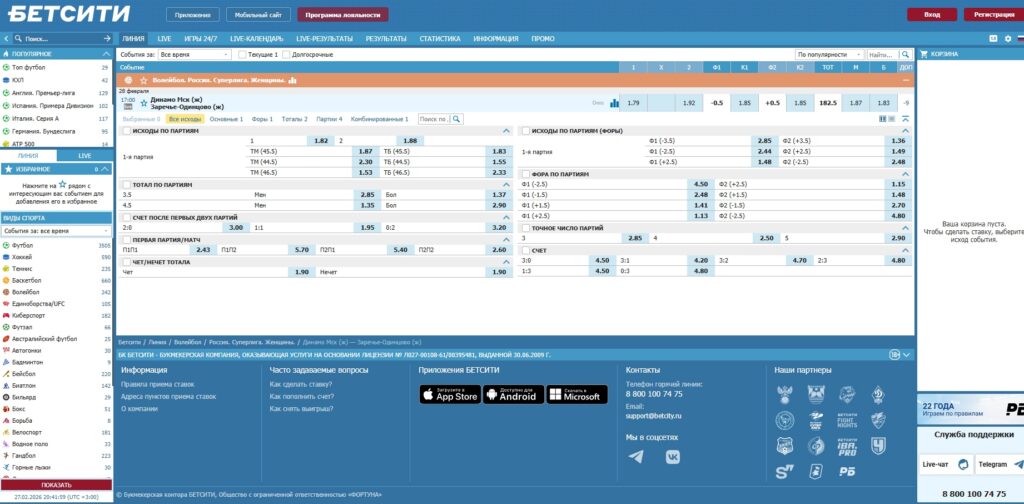Check the Исходы по партиям market checkbox
This screenshot has width=1024, height=504.
tap(126, 131)
